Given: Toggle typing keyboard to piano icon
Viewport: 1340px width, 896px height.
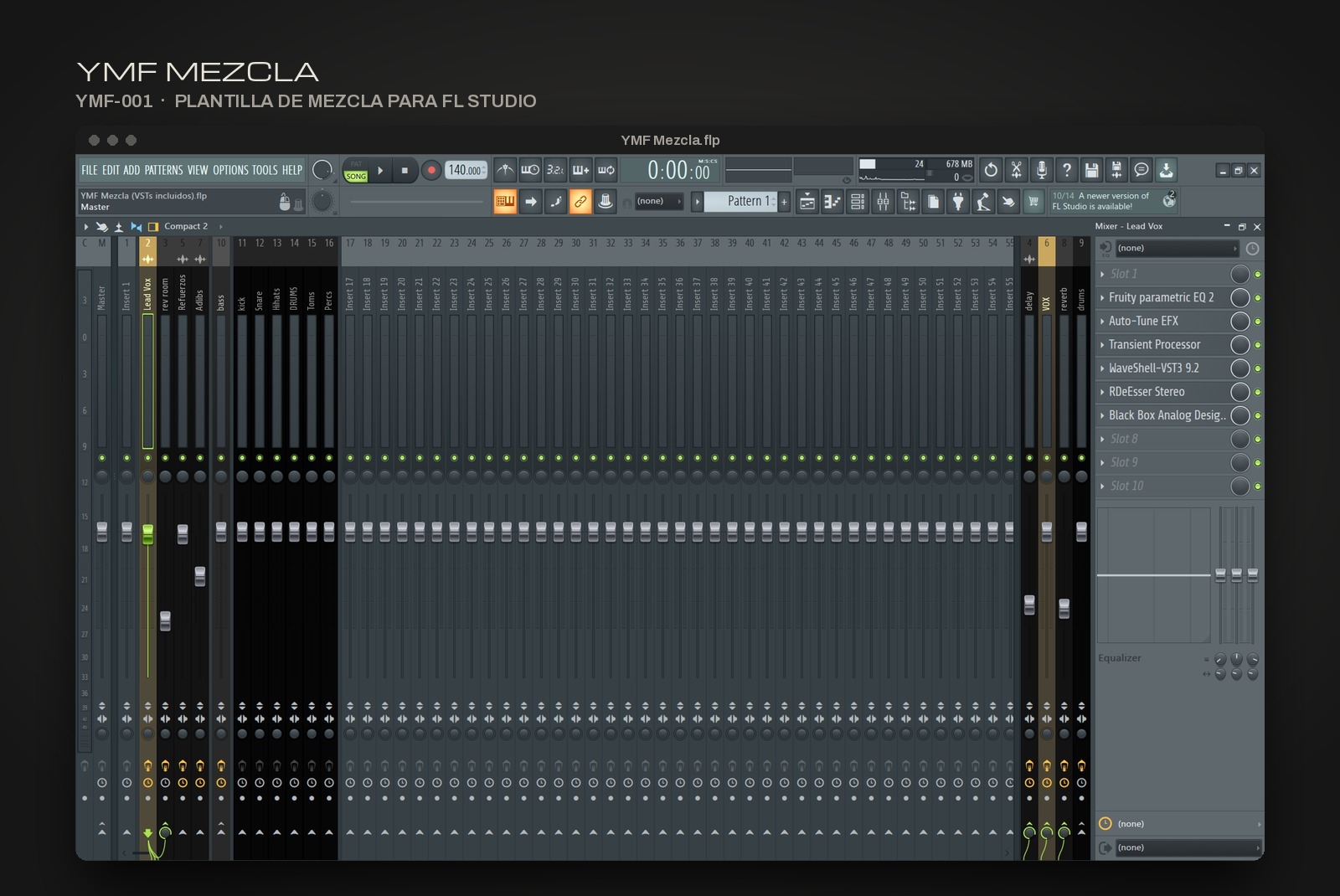Looking at the screenshot, I should pos(505,201).
